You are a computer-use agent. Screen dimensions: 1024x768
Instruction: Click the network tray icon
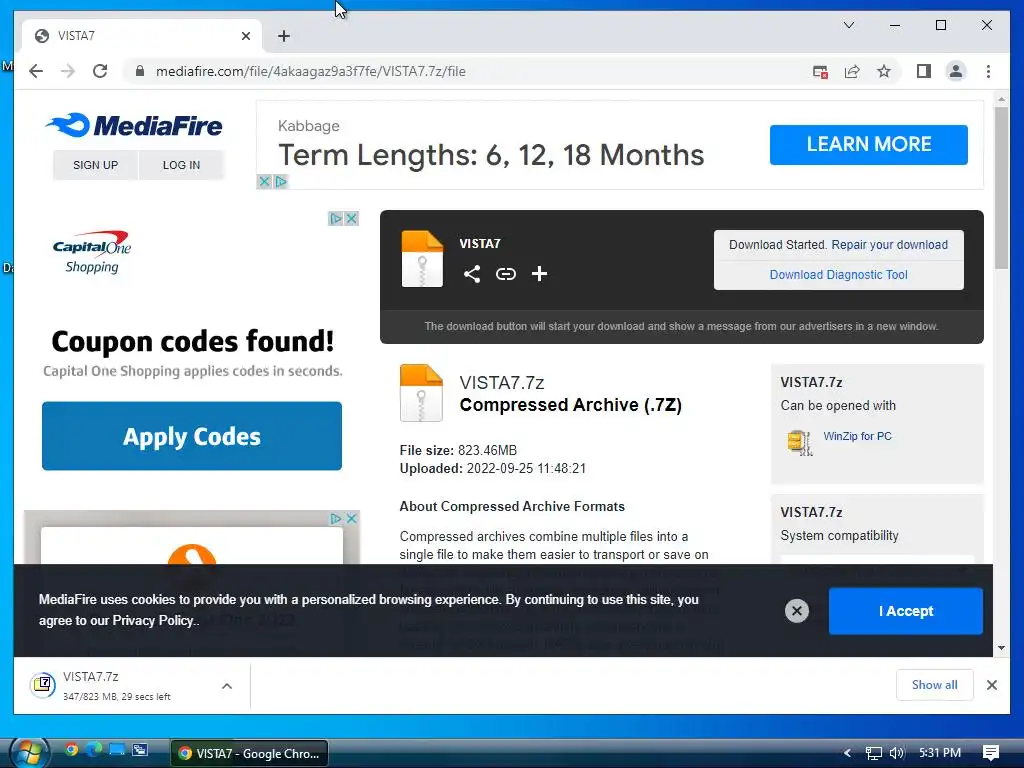(873, 753)
